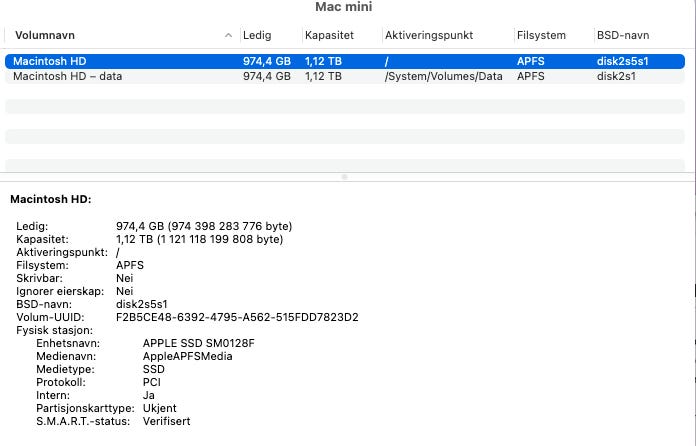Click the Volum-UUID value F2B5CE48-6392-4795-A562-515FDD7823D2
This screenshot has height=446, width=696.
[237, 317]
